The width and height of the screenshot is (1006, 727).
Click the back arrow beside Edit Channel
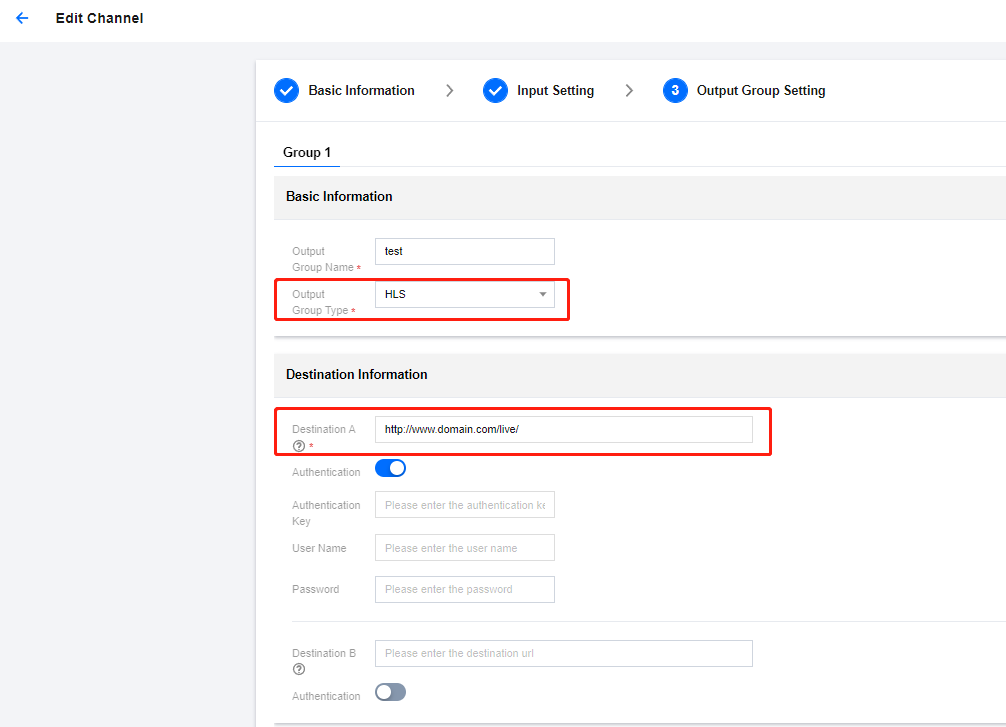22,18
